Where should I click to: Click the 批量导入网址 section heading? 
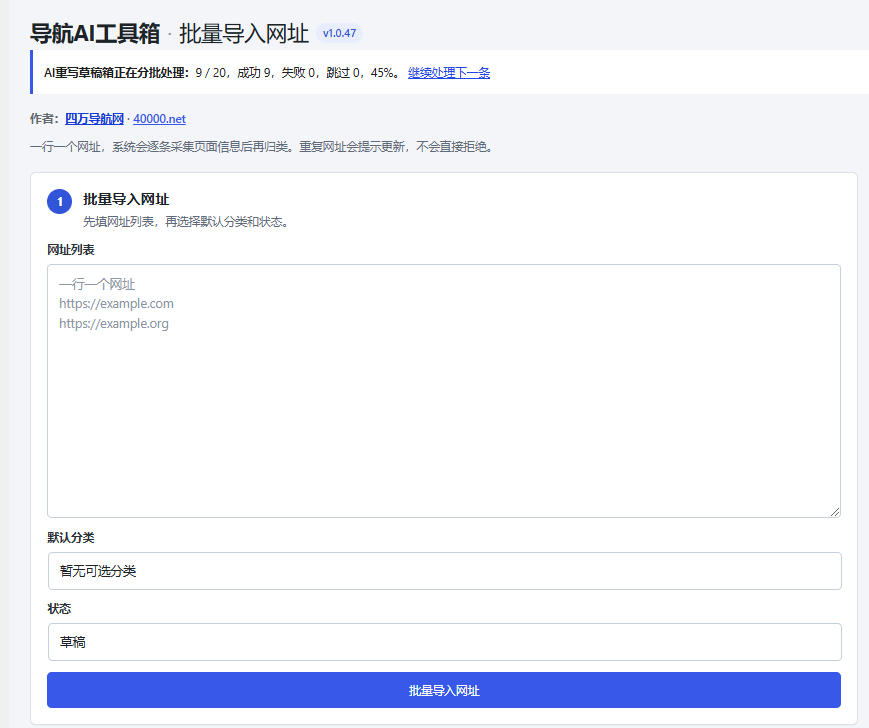(x=126, y=199)
